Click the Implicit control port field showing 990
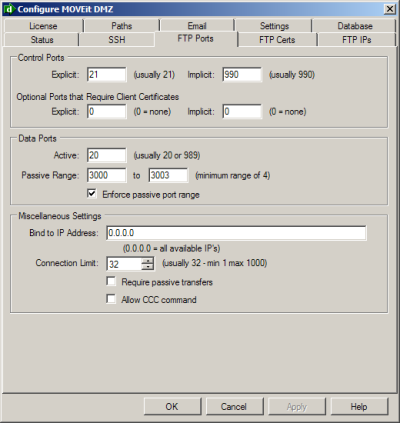 click(x=242, y=74)
